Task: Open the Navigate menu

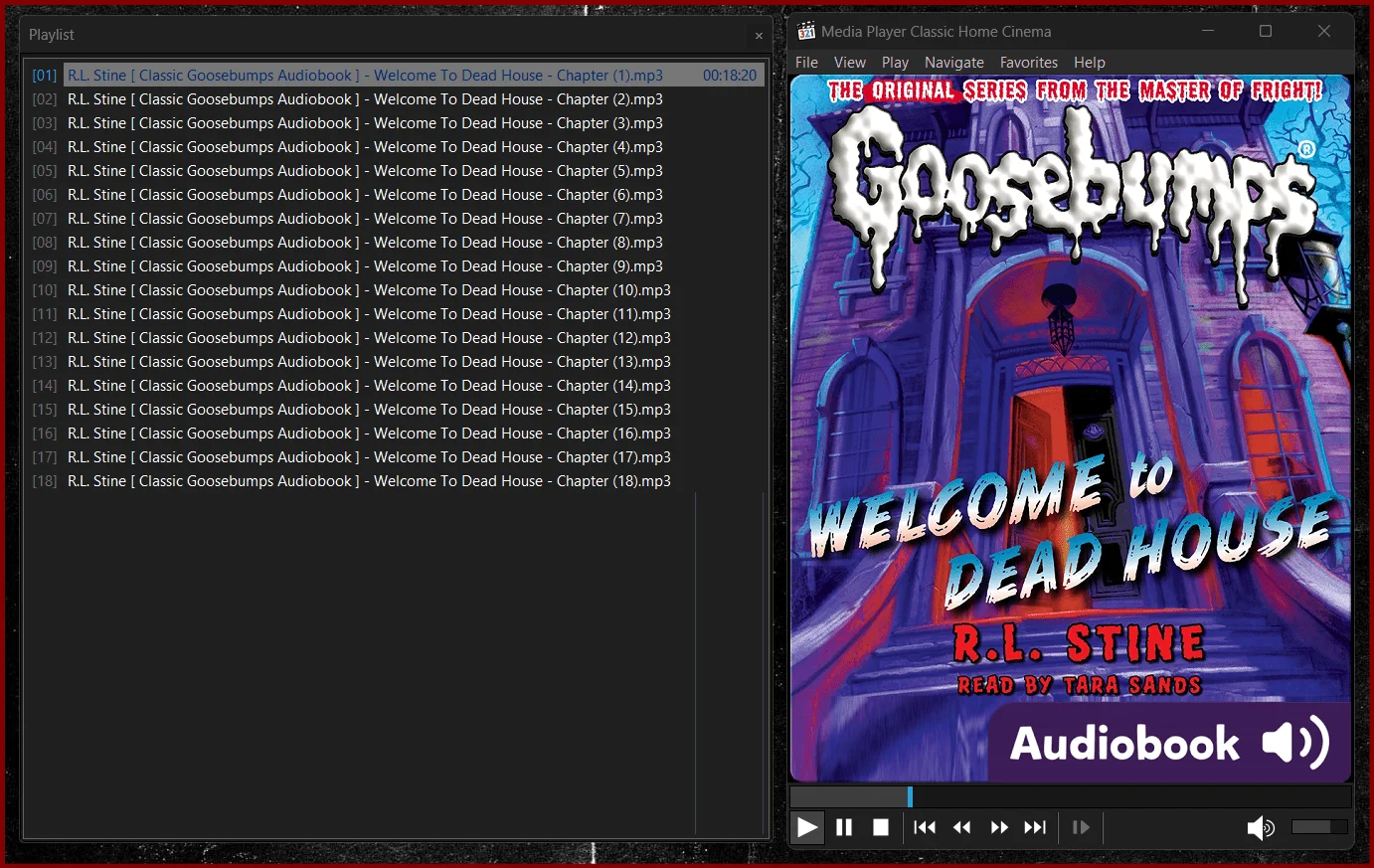Action: (x=954, y=62)
